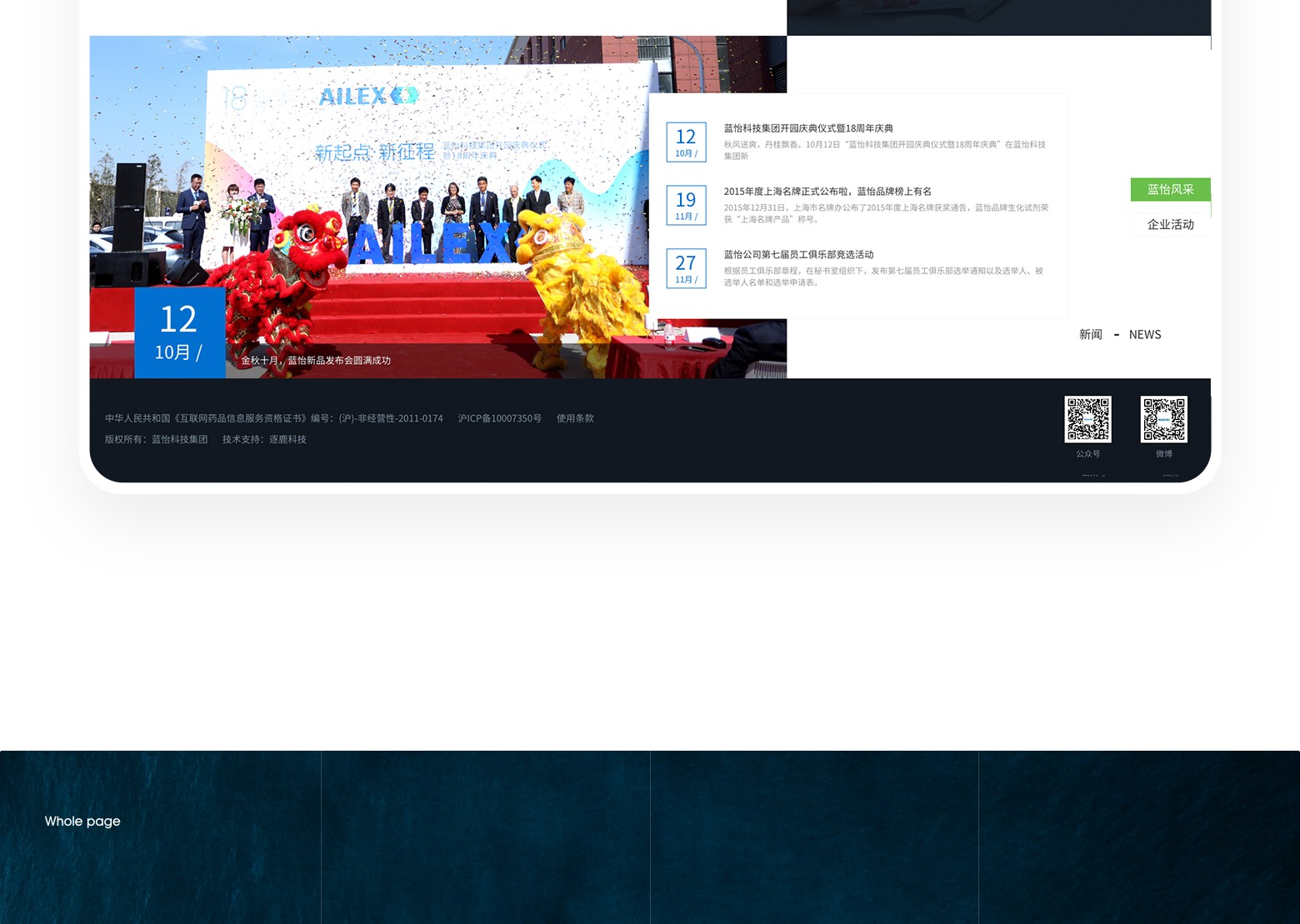1300x924 pixels.
Task: Click the 27 11月 date box
Action: click(686, 268)
